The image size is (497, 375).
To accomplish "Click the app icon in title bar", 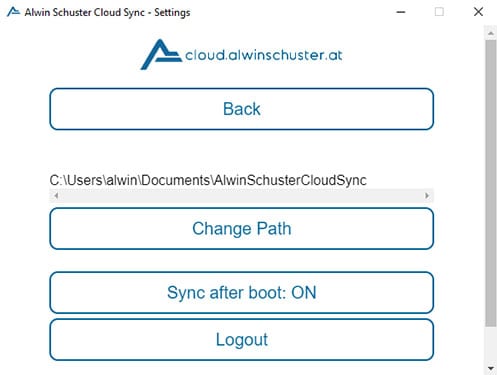I will [13, 12].
